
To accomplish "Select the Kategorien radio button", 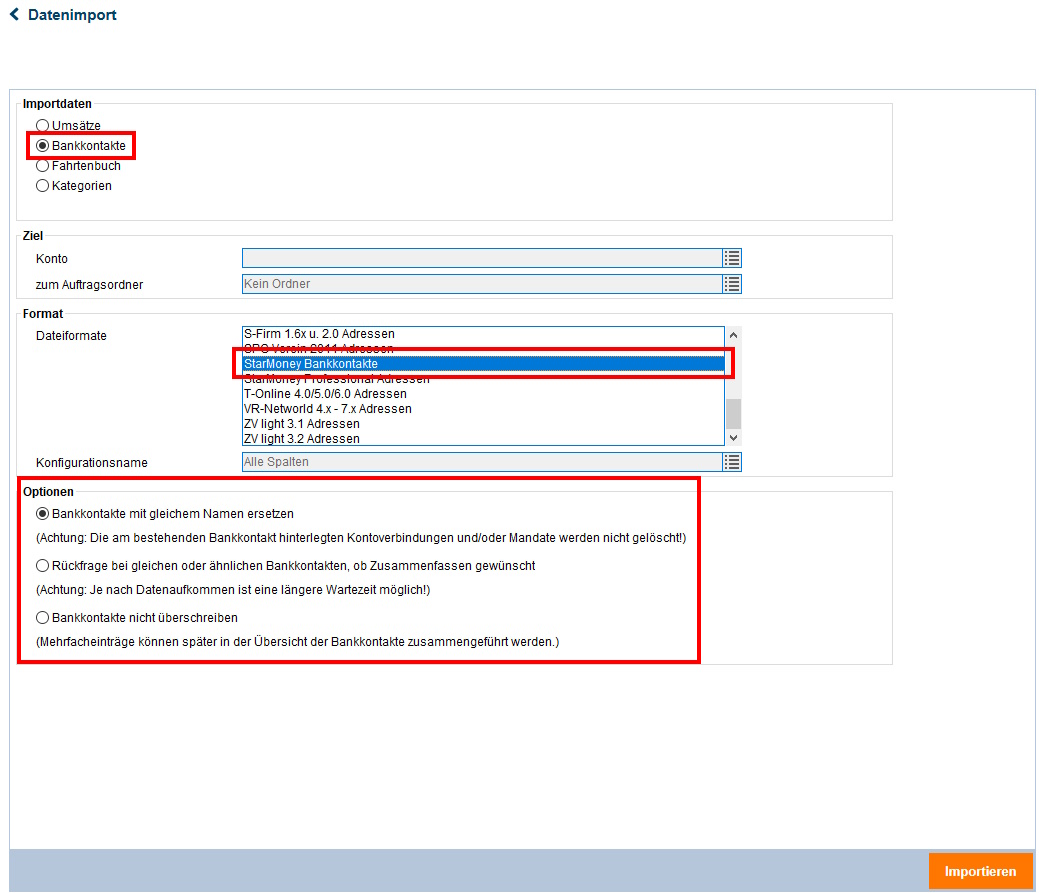I will tap(42, 186).
